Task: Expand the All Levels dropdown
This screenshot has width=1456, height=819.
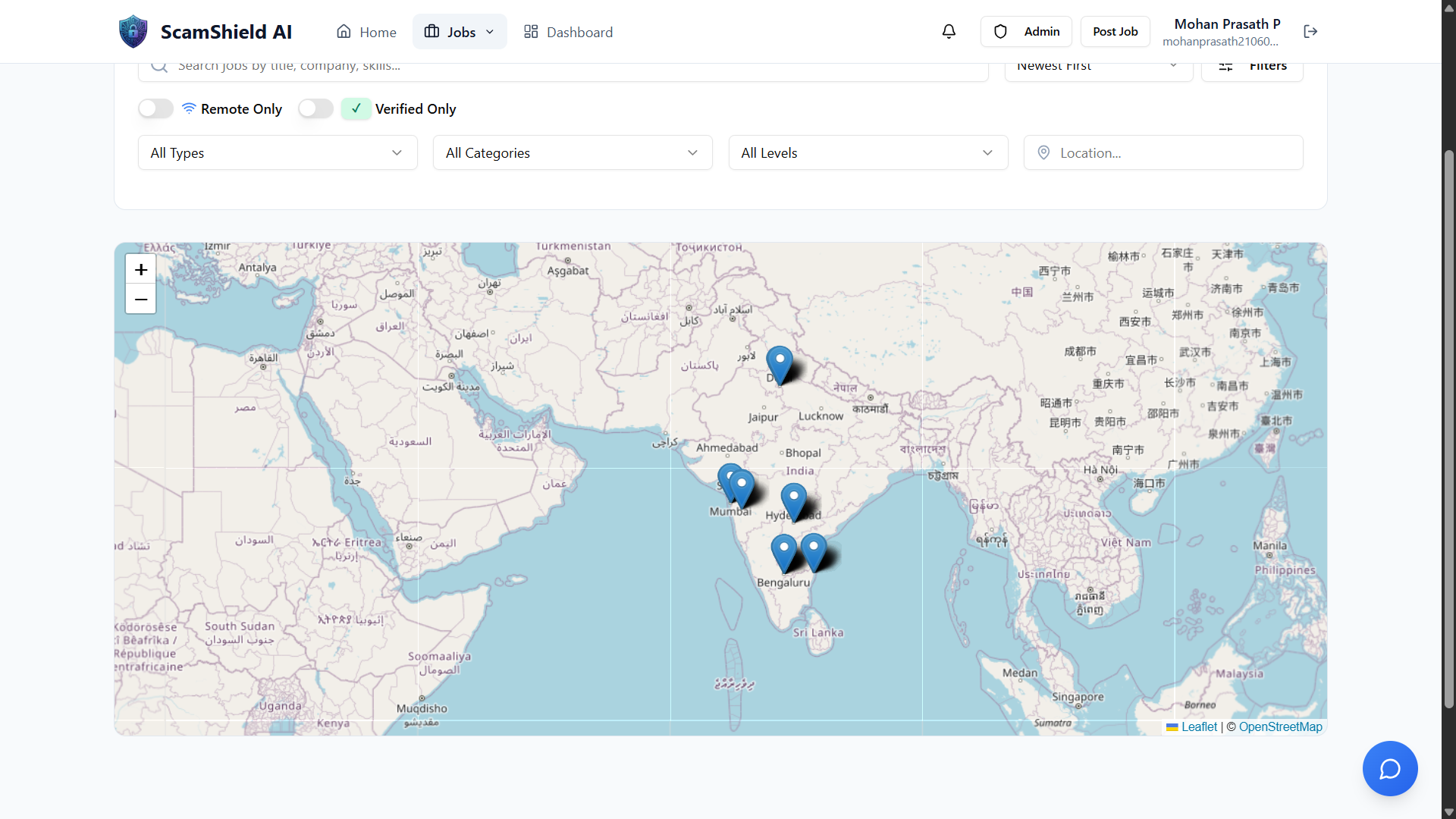Action: (868, 152)
